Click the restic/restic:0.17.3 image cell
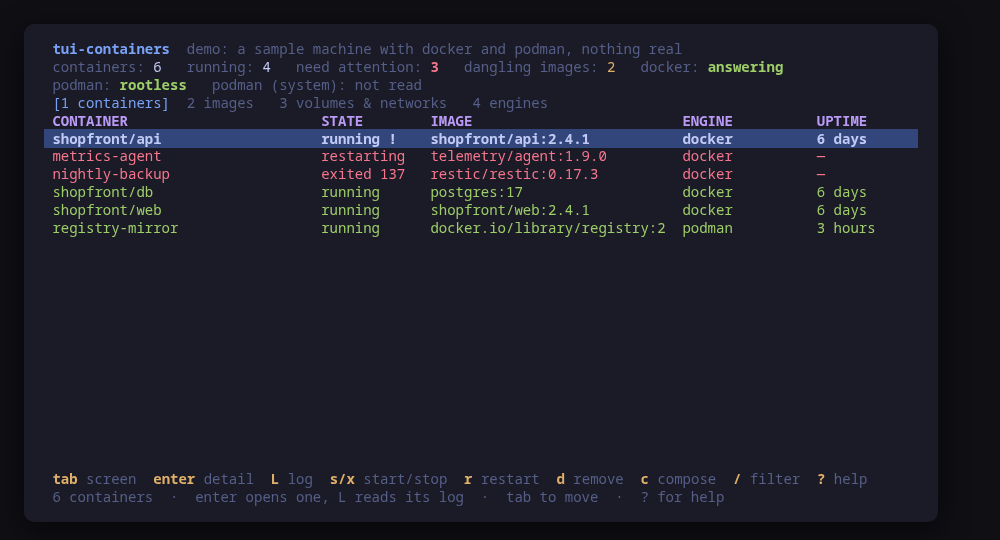The width and height of the screenshot is (1000, 540). [514, 175]
